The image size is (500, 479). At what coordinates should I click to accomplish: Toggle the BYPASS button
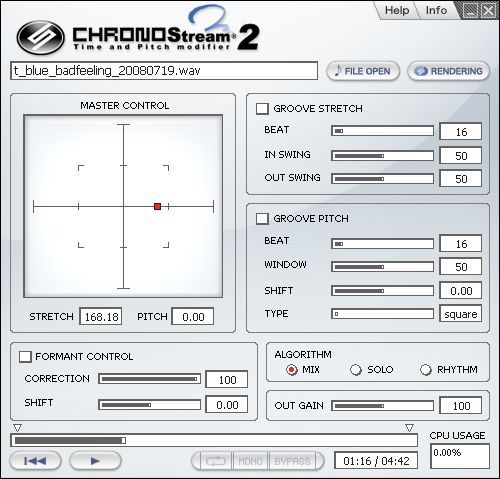point(292,461)
